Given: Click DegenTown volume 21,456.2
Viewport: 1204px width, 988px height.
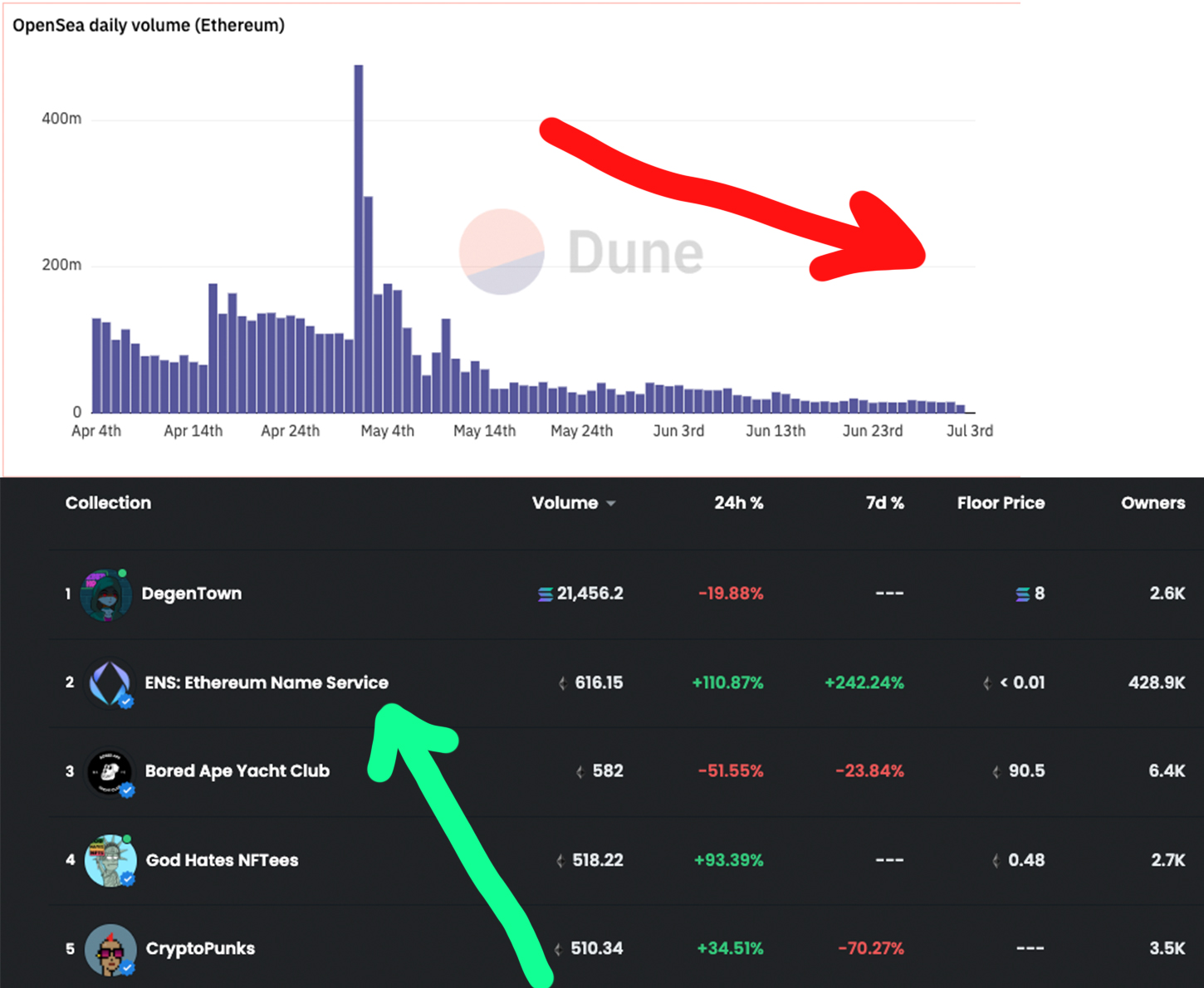Looking at the screenshot, I should tap(590, 594).
